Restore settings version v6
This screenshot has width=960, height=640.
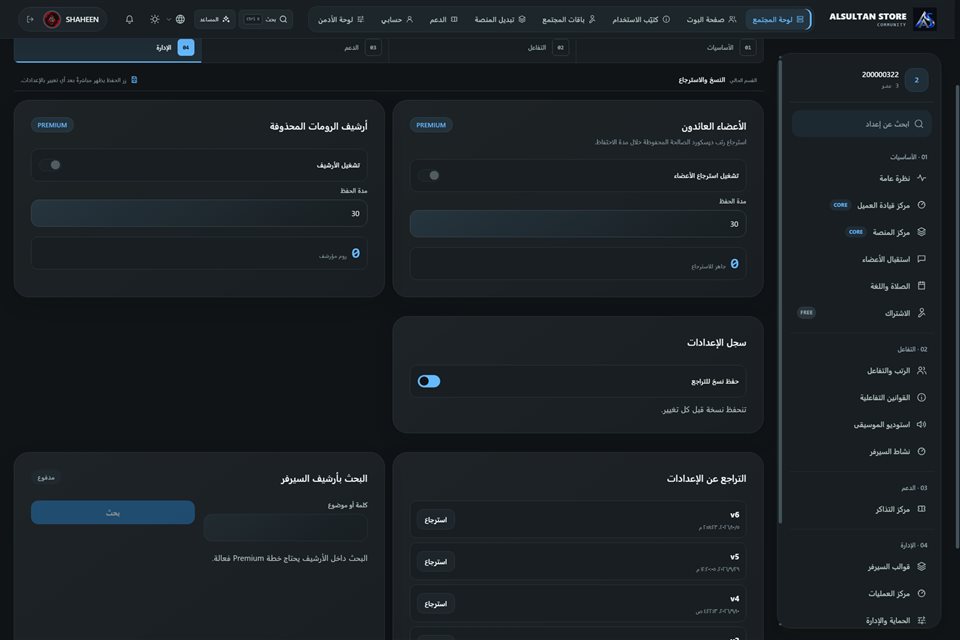(436, 520)
